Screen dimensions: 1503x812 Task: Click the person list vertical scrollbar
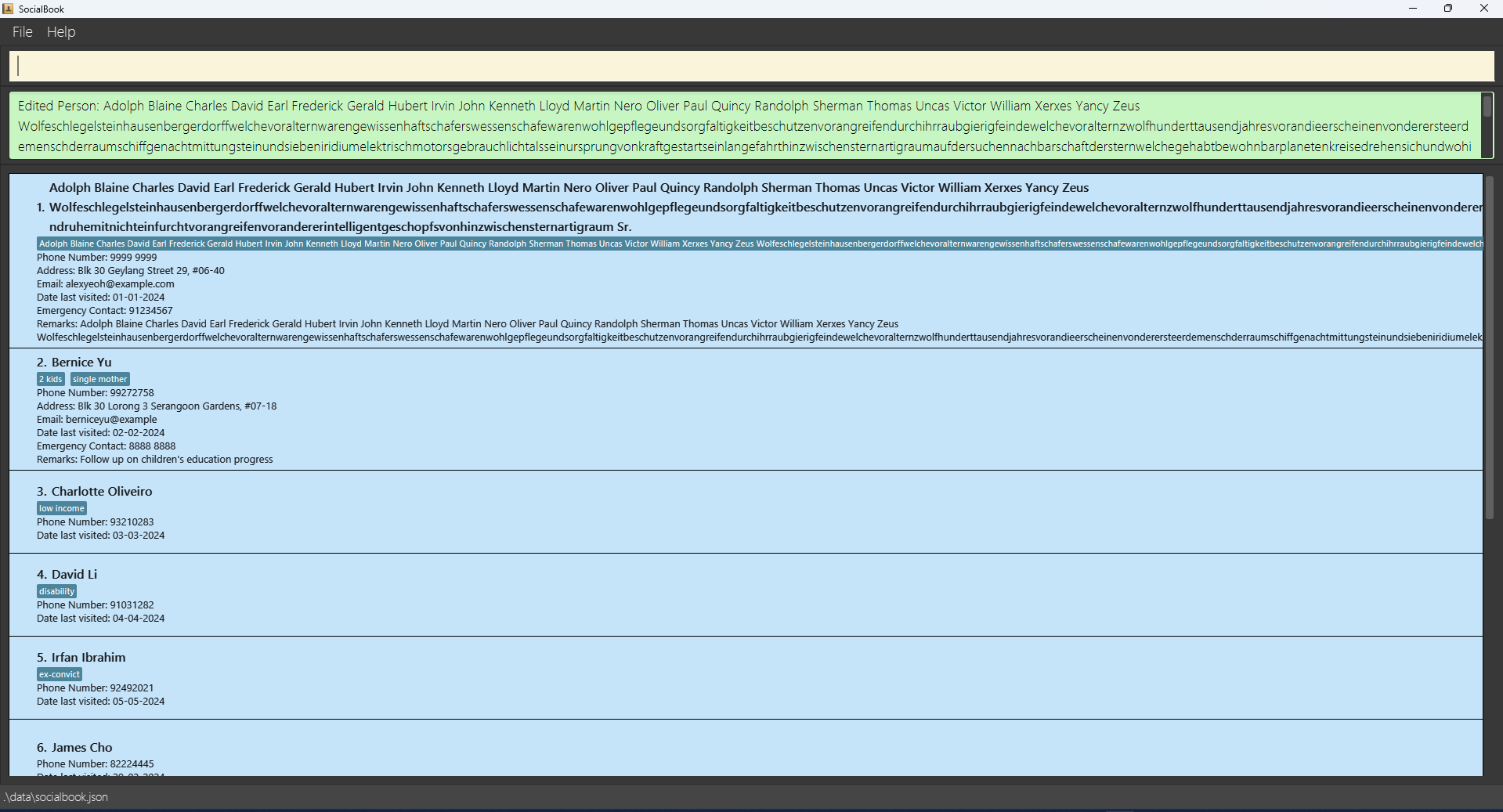tap(1490, 348)
